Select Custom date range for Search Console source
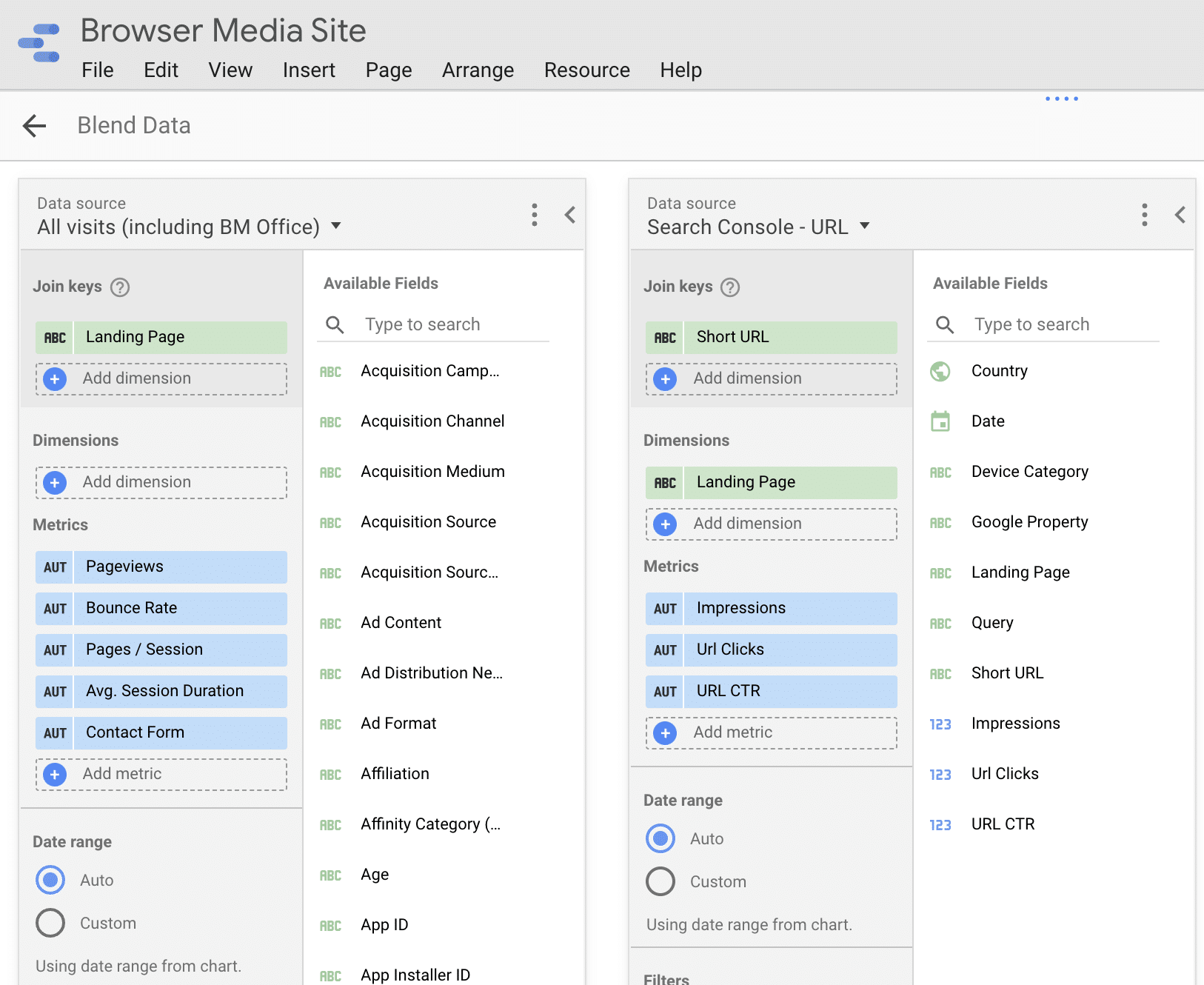This screenshot has width=1204, height=985. pos(660,881)
